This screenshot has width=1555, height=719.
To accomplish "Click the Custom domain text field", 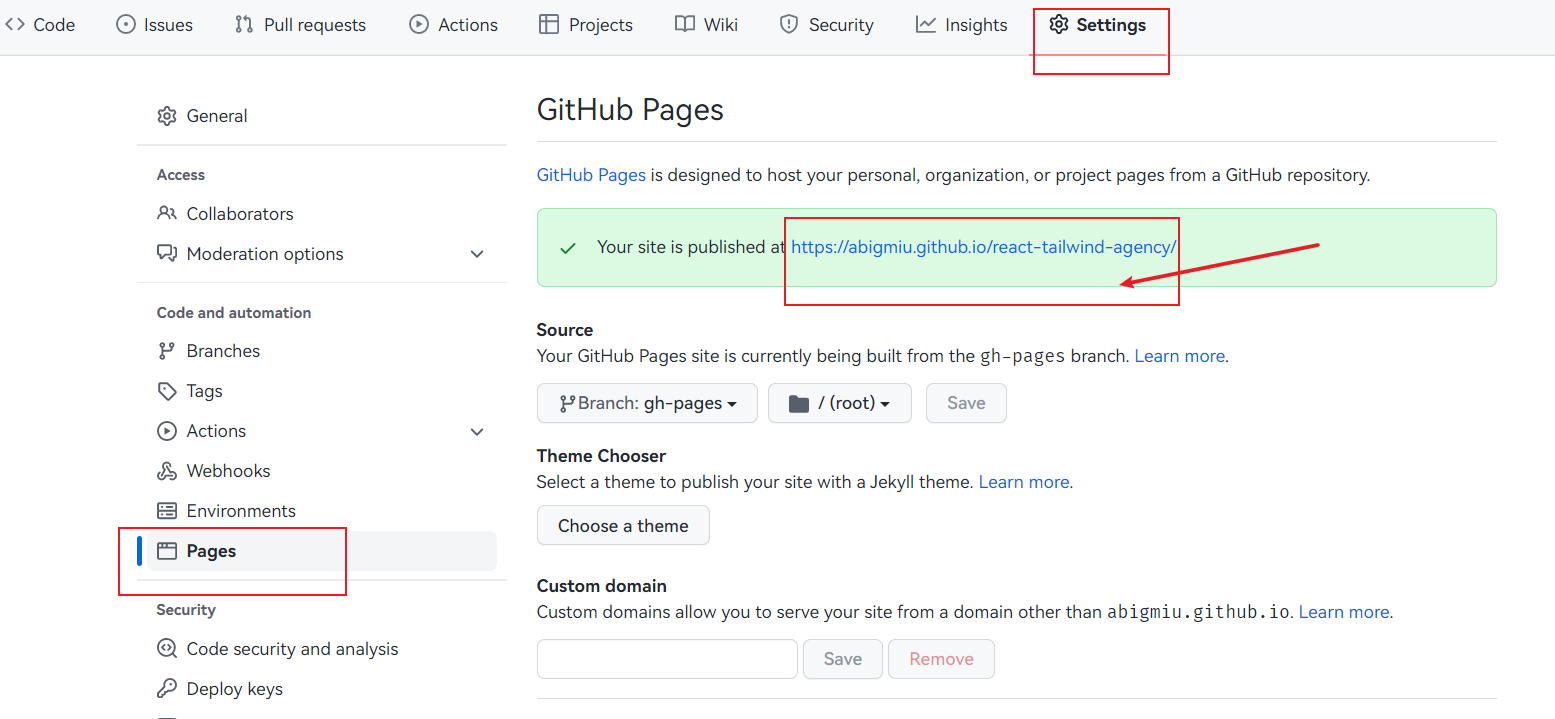I will point(667,659).
